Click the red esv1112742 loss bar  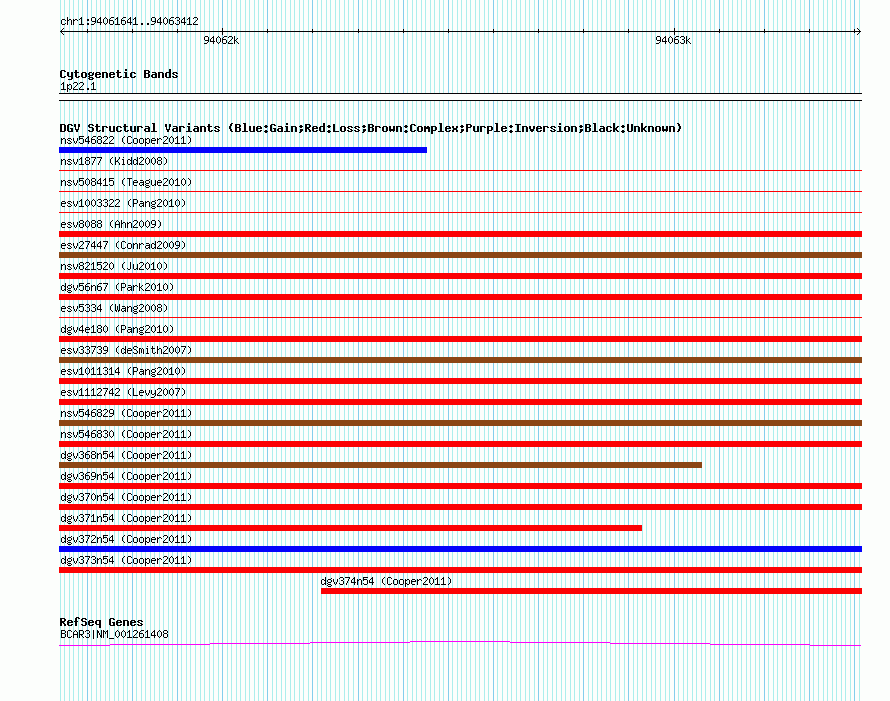pos(460,402)
